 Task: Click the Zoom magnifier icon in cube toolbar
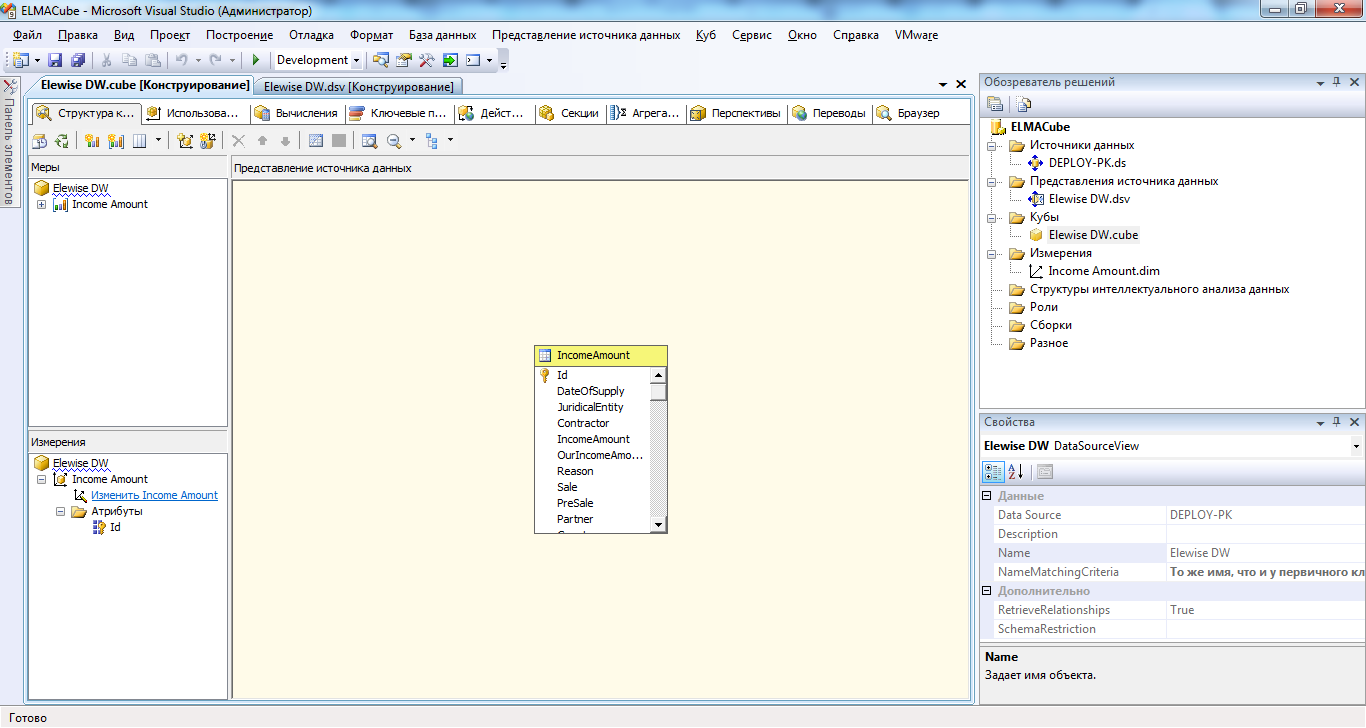point(394,141)
